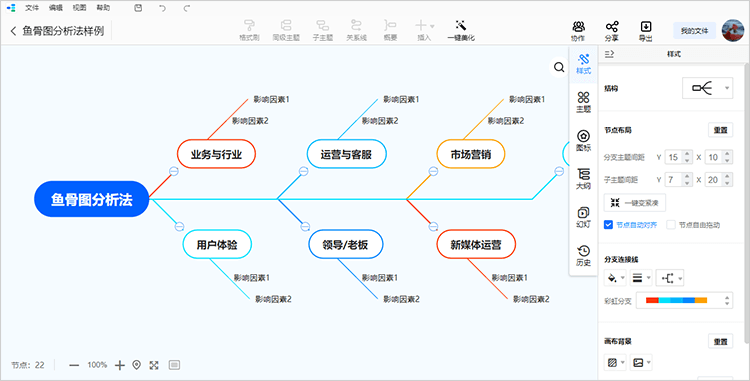Select the 格式刷 format painter tool
The width and height of the screenshot is (750, 381).
click(x=249, y=30)
